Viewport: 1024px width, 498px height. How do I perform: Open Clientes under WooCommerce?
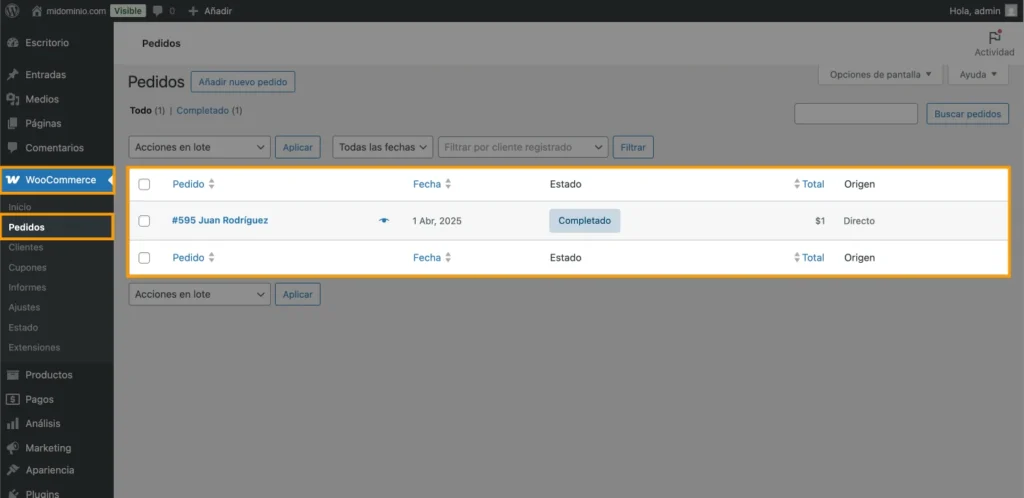coord(26,247)
